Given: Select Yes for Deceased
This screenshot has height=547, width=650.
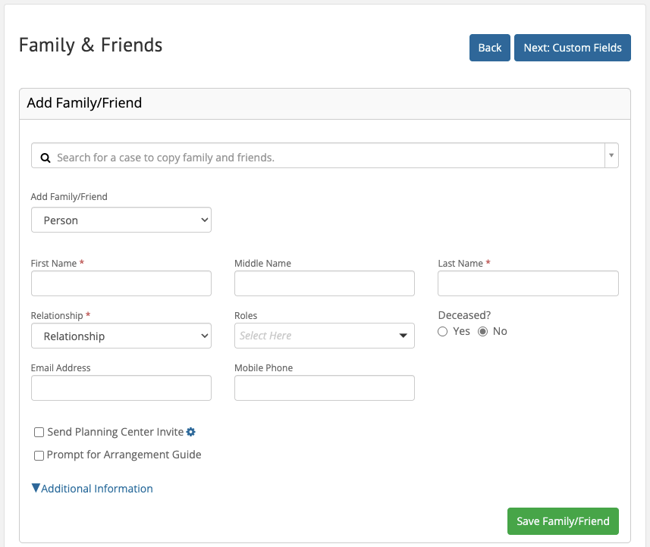Looking at the screenshot, I should tap(443, 331).
